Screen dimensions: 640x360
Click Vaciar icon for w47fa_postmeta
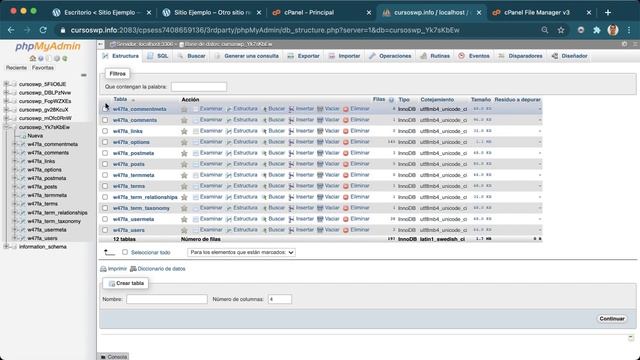pos(320,153)
